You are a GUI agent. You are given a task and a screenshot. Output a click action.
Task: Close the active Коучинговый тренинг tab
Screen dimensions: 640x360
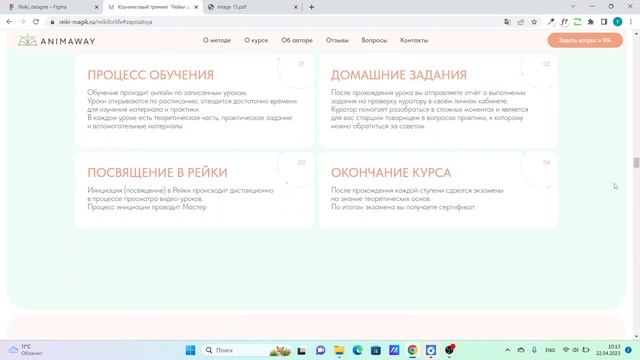click(196, 7)
